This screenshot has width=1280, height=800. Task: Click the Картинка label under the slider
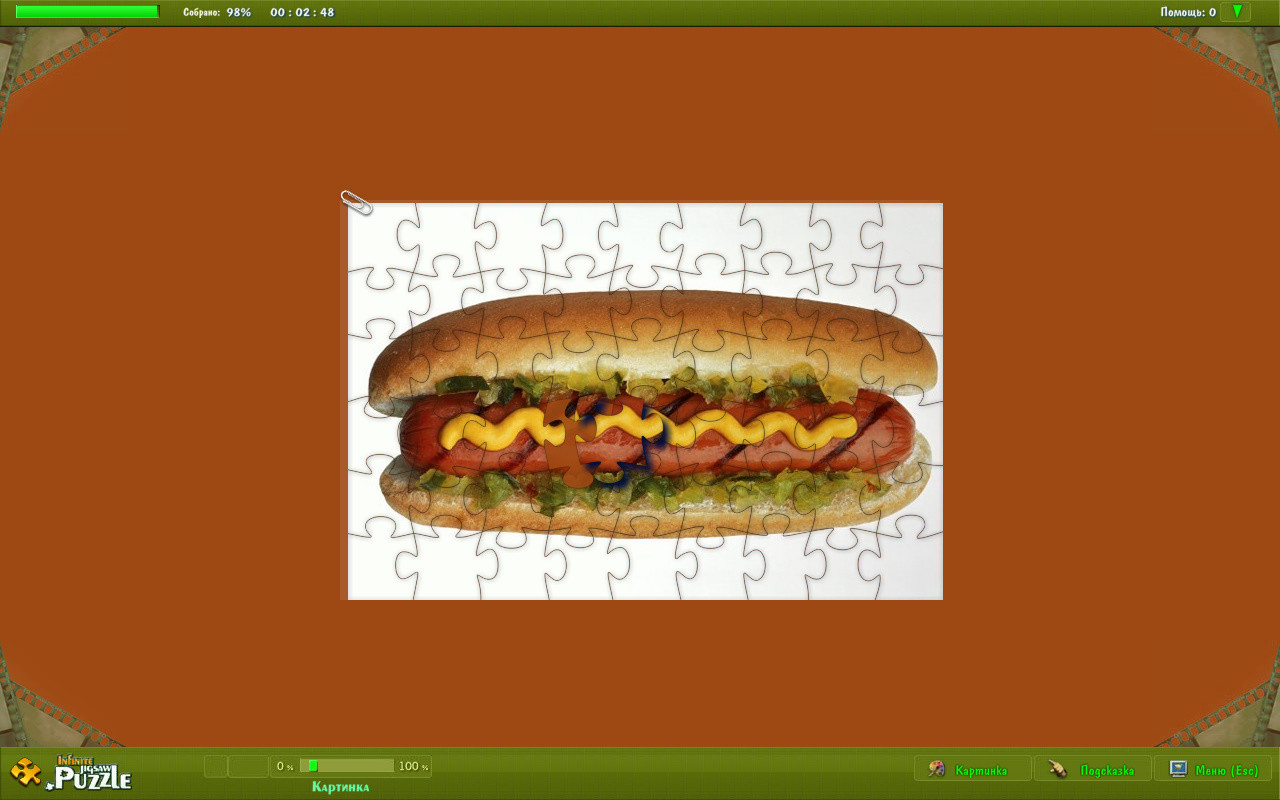click(340, 787)
